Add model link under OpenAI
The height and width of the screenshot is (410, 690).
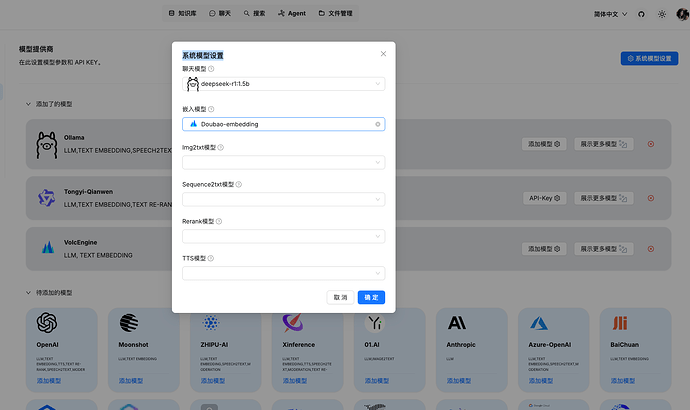tap(49, 381)
